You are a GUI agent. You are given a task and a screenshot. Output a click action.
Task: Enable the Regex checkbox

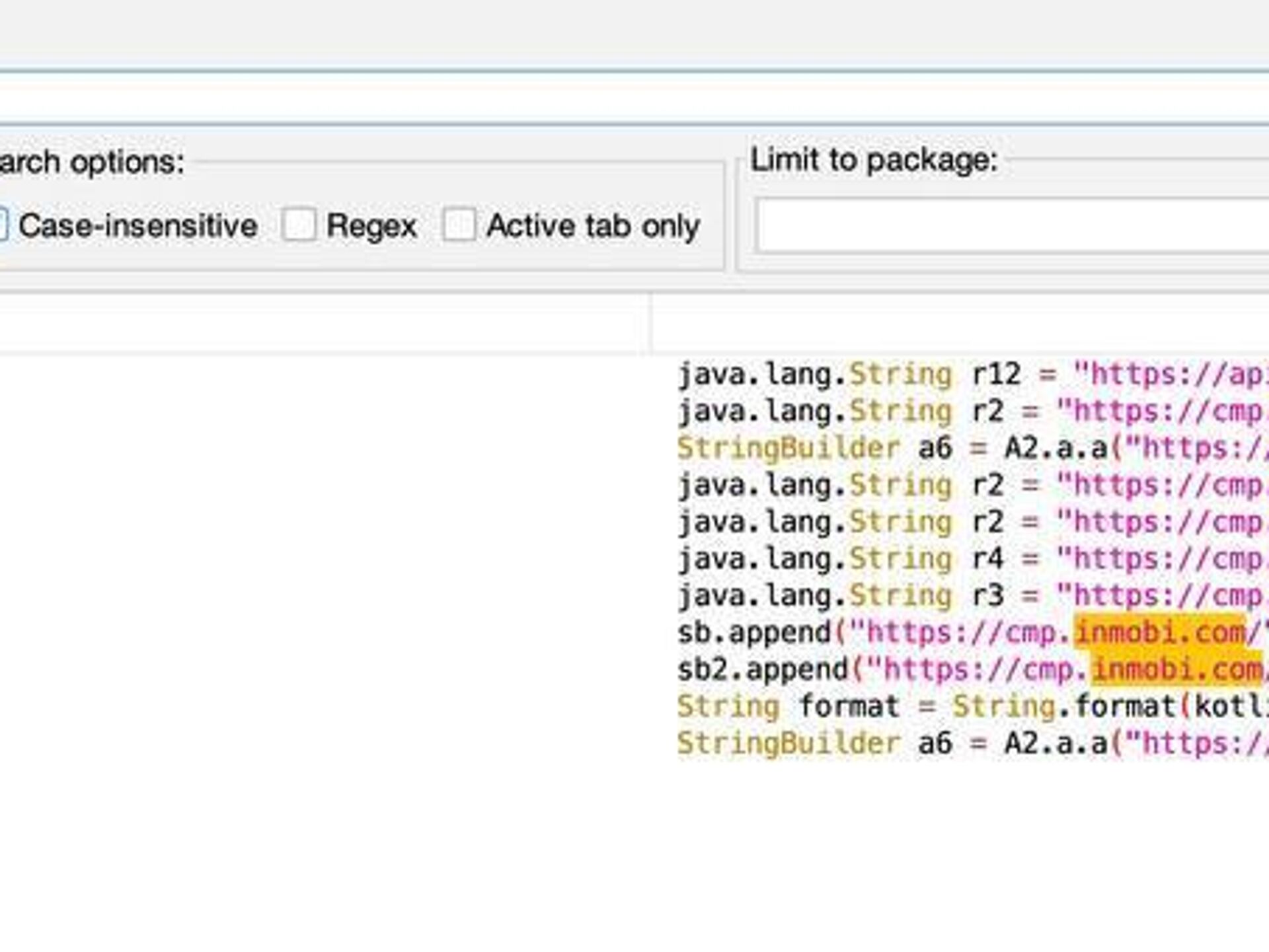pos(299,225)
